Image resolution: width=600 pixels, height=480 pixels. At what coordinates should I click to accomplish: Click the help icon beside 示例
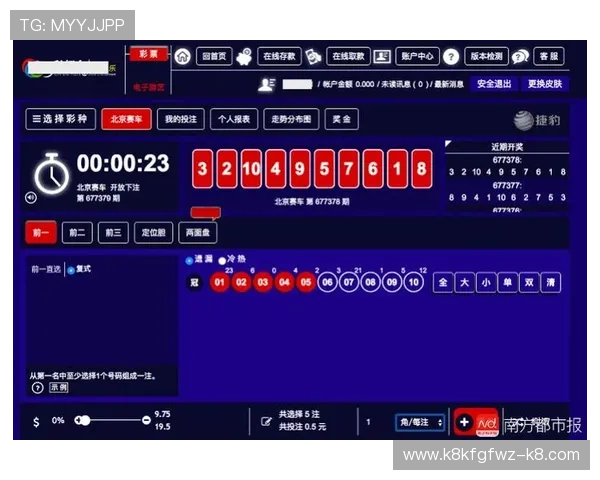pos(37,387)
